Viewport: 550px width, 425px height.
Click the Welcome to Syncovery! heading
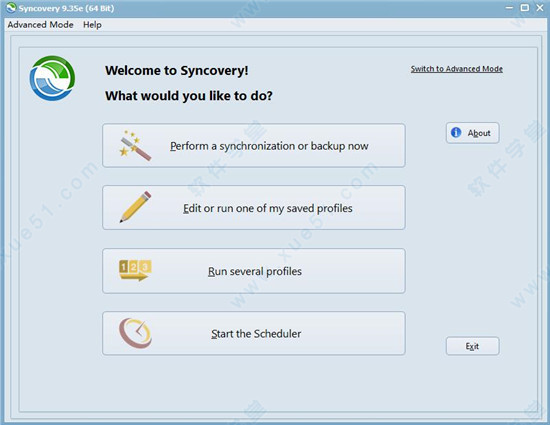[177, 70]
